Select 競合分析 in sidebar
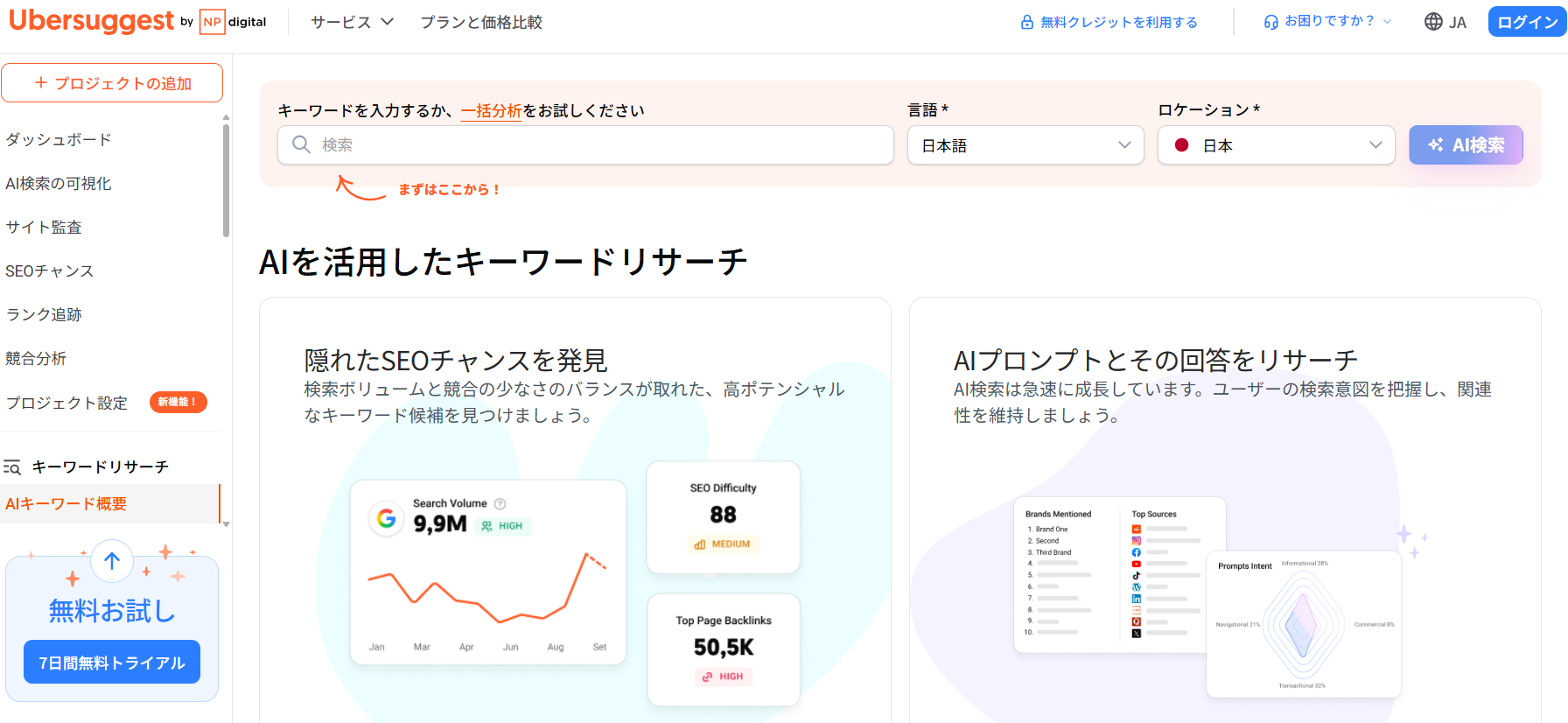1568x723 pixels. (36, 359)
